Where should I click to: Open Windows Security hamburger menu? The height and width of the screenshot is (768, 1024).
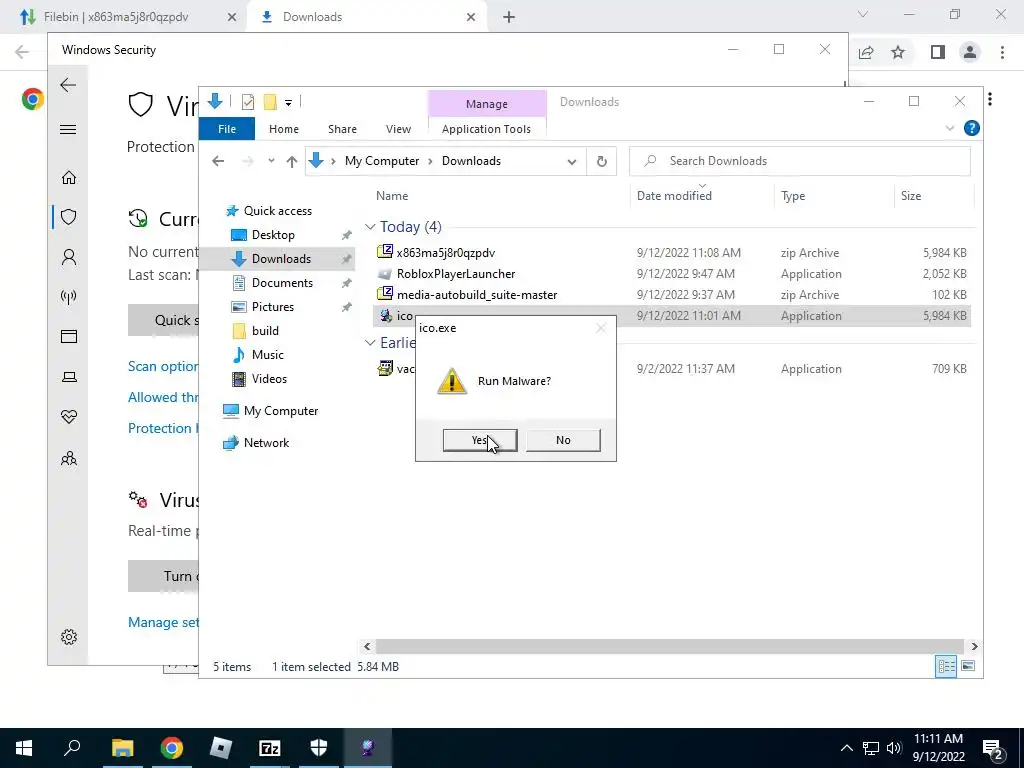pos(68,129)
